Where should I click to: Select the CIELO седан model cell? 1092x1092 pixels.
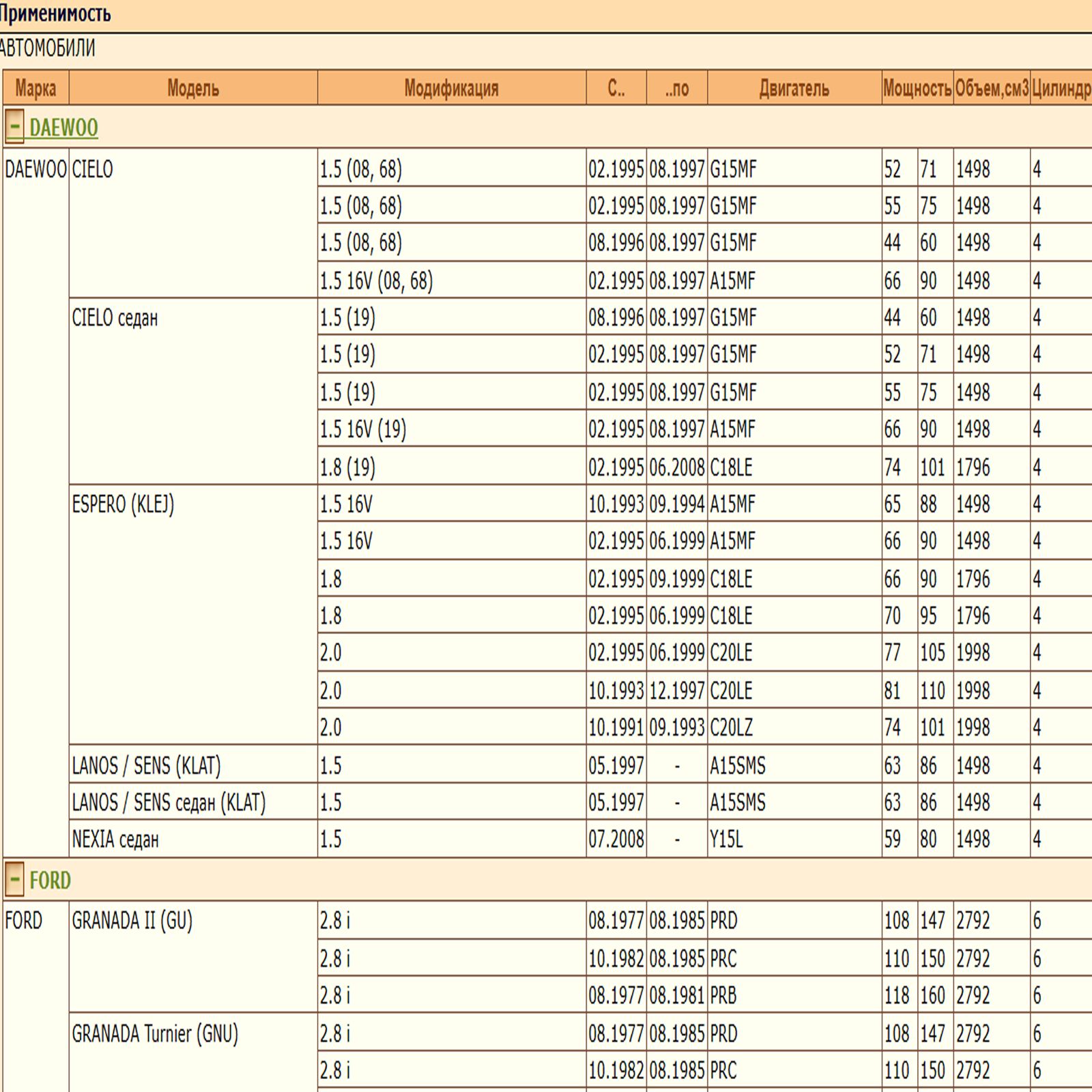point(115,318)
